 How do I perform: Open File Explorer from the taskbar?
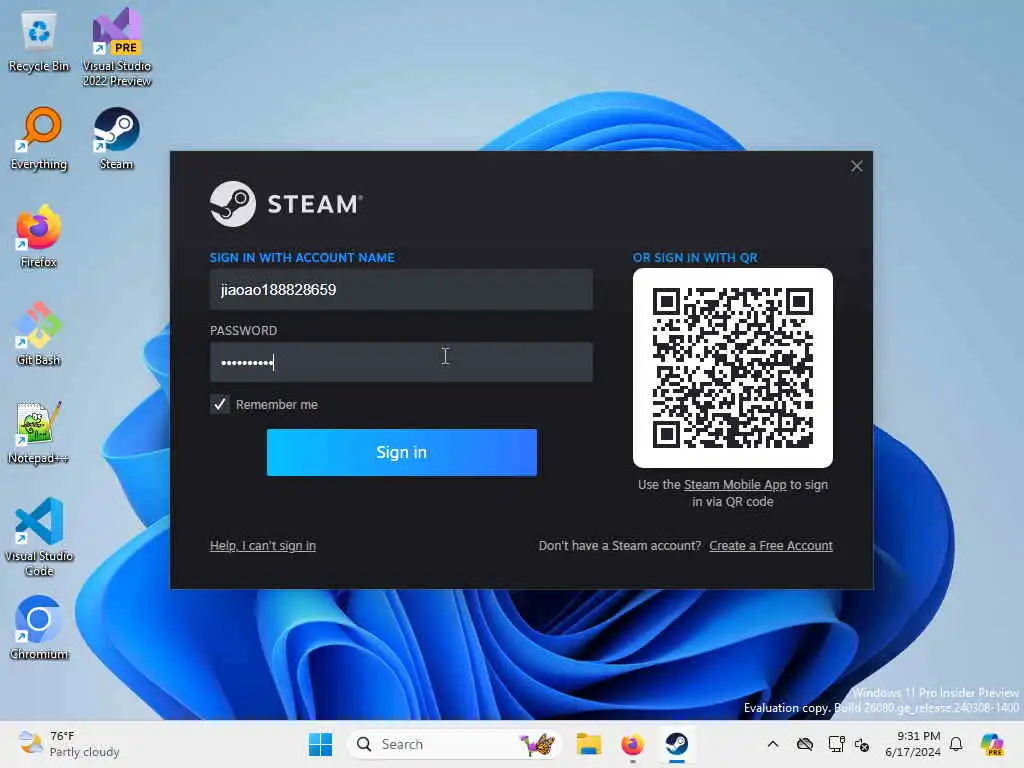pyautogui.click(x=588, y=744)
